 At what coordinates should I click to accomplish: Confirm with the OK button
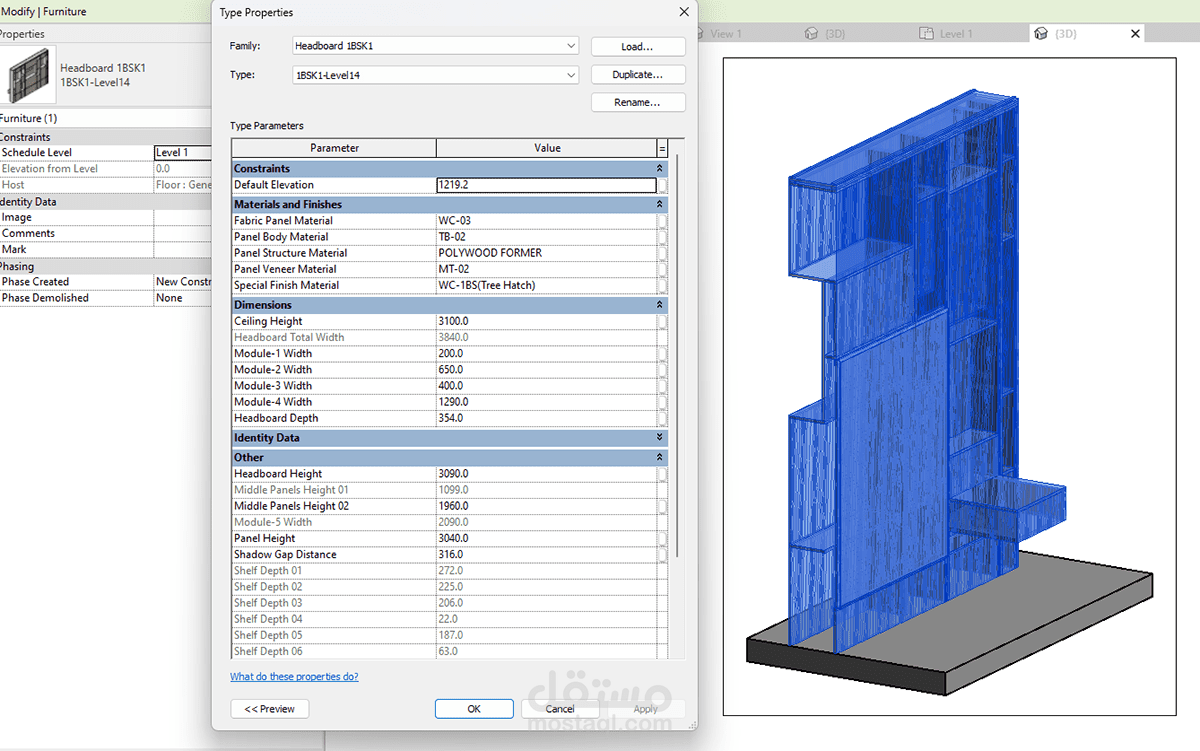(x=474, y=708)
